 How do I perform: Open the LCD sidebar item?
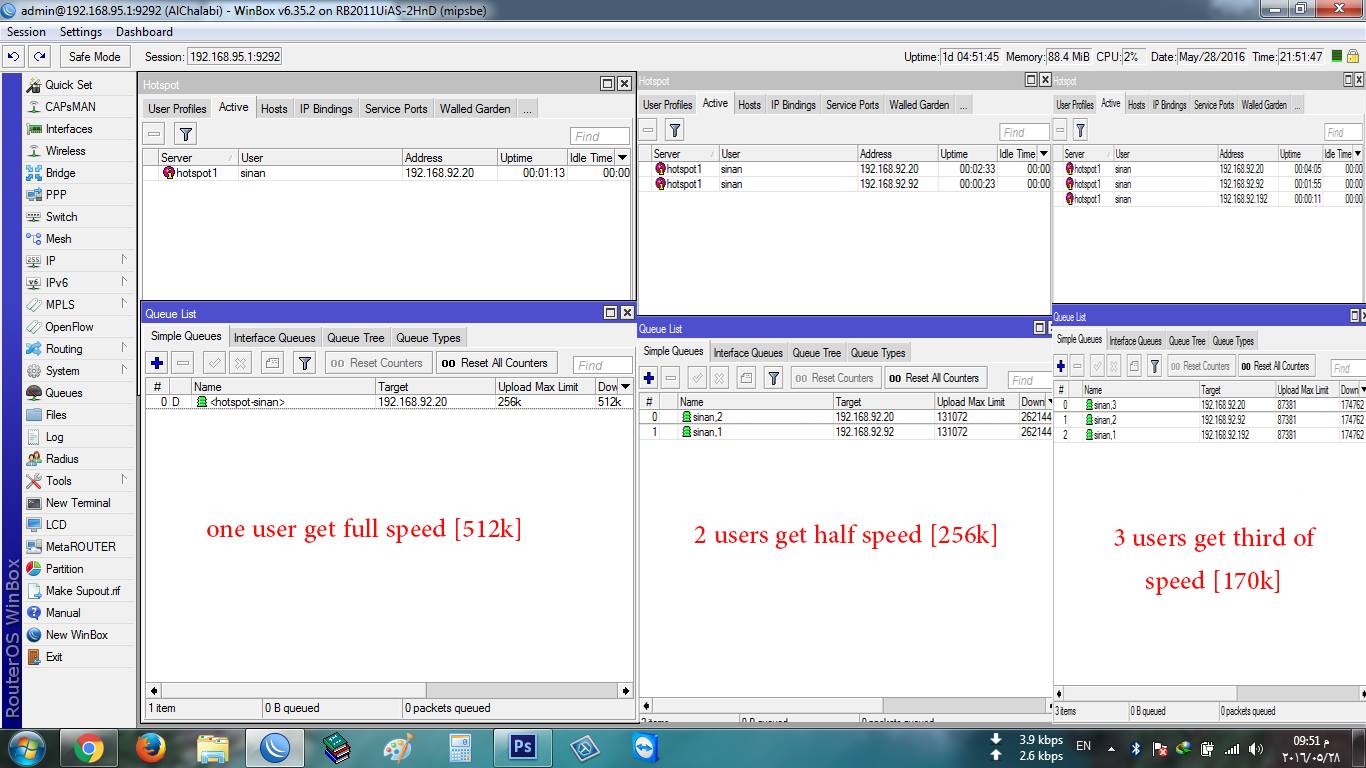tap(56, 525)
